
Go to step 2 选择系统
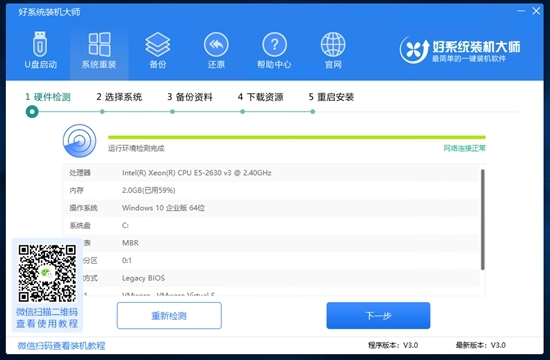tap(119, 97)
